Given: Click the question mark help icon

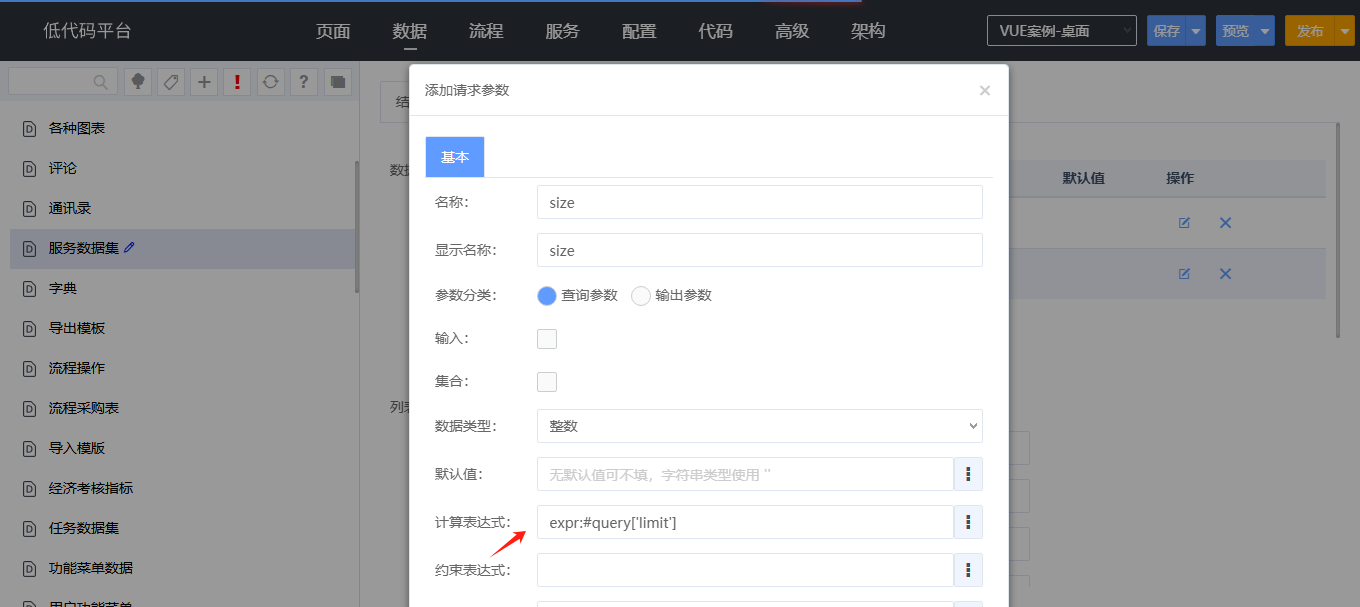Looking at the screenshot, I should (x=304, y=82).
